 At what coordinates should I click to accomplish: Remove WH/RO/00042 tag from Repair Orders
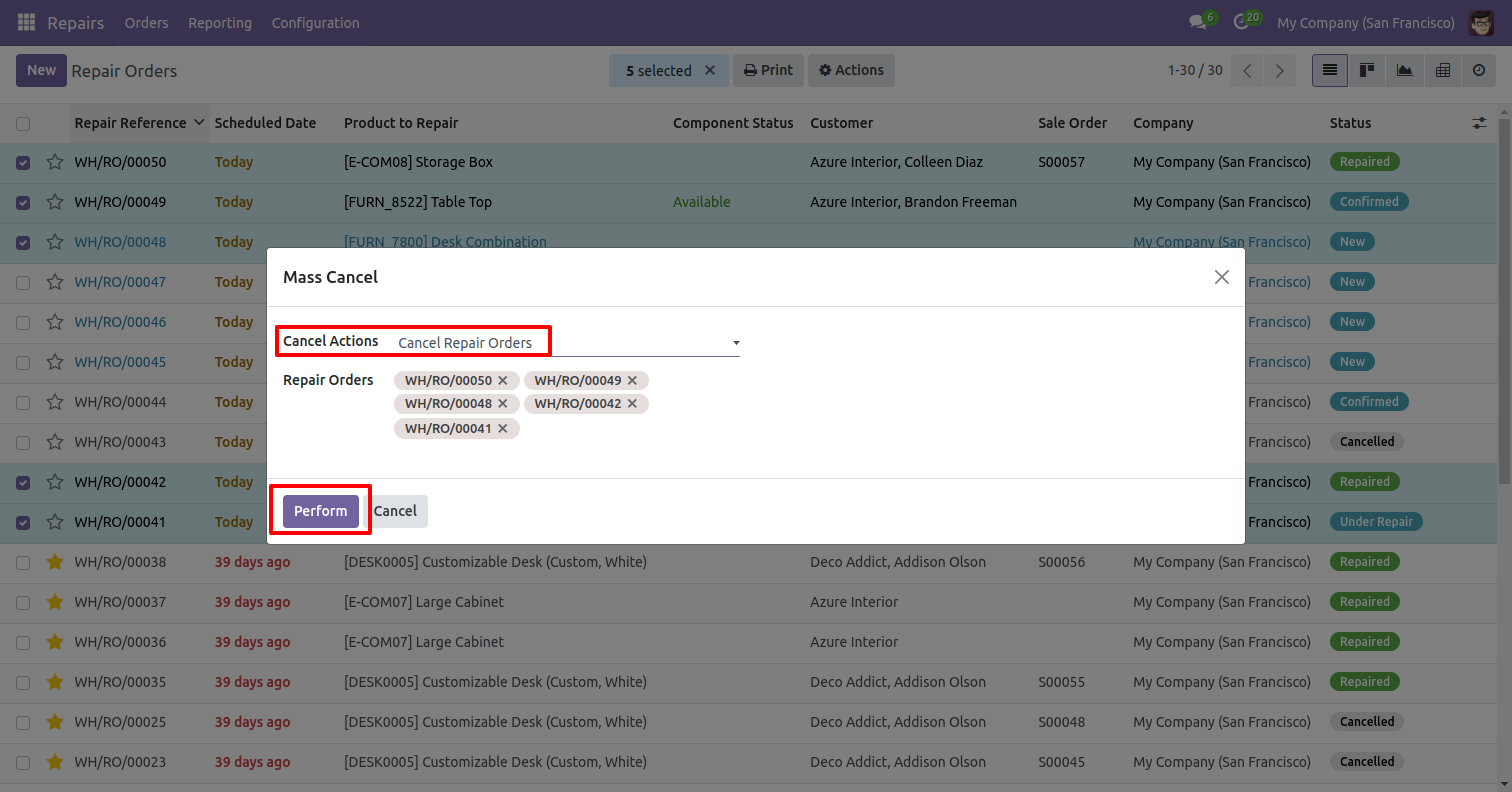pyautogui.click(x=632, y=404)
